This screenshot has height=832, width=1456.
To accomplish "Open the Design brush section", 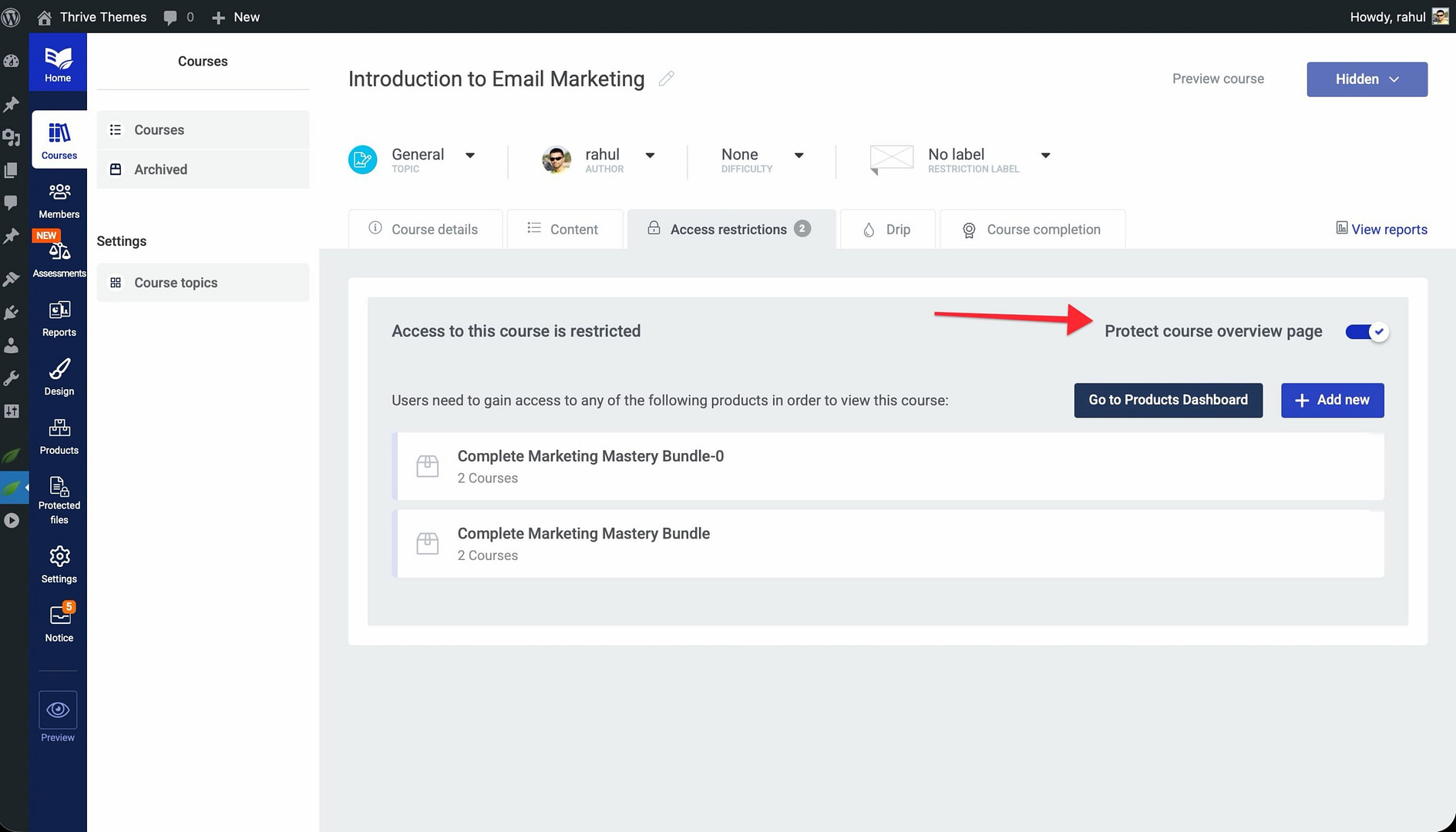I will coord(59,377).
